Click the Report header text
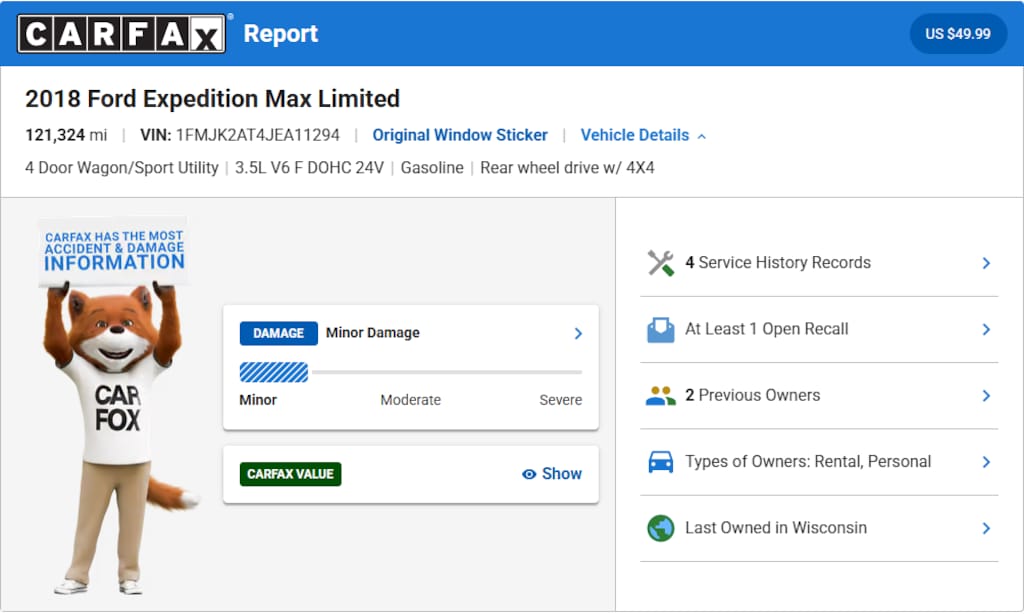 [x=281, y=34]
